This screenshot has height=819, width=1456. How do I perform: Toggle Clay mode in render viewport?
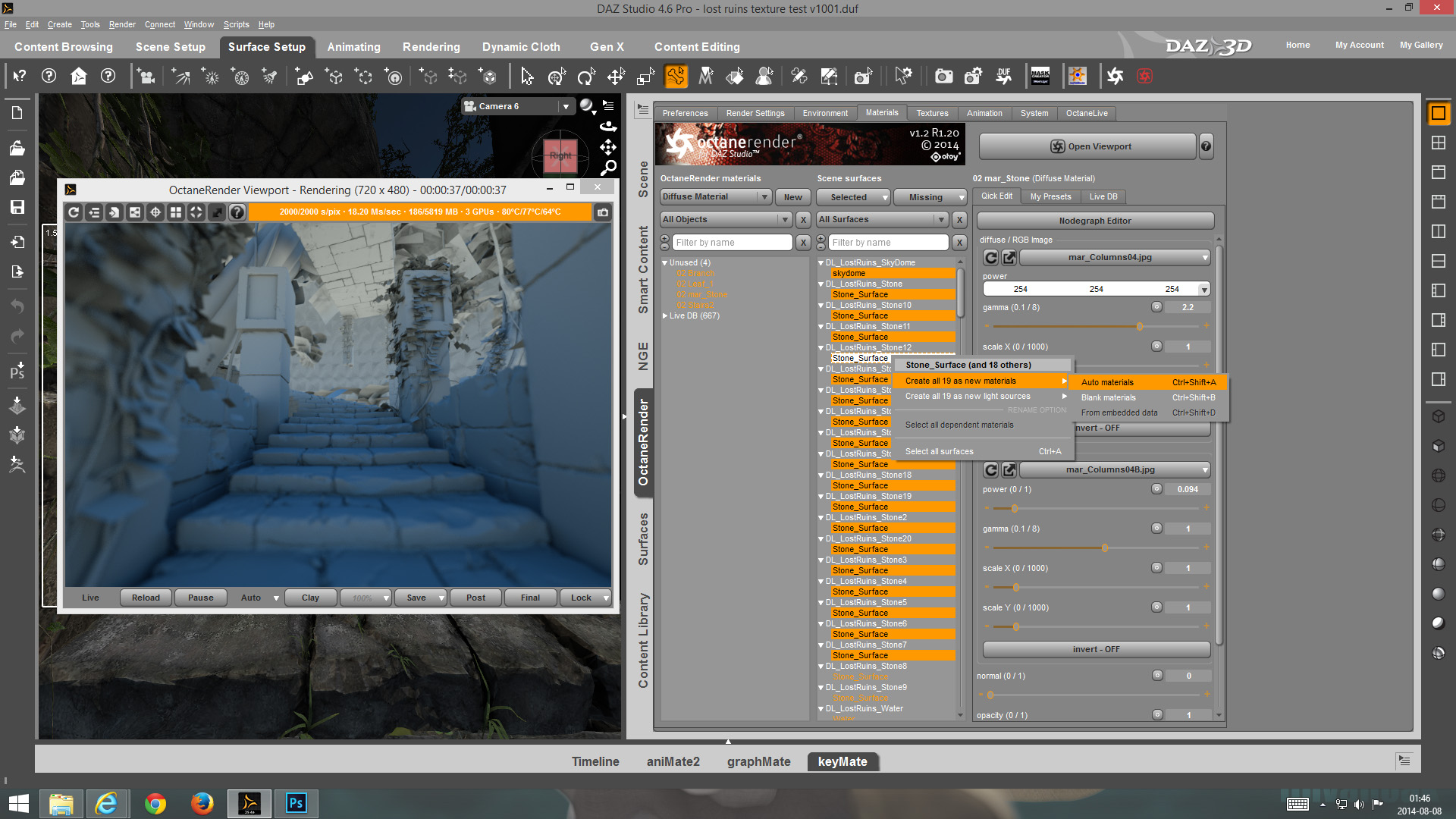310,598
